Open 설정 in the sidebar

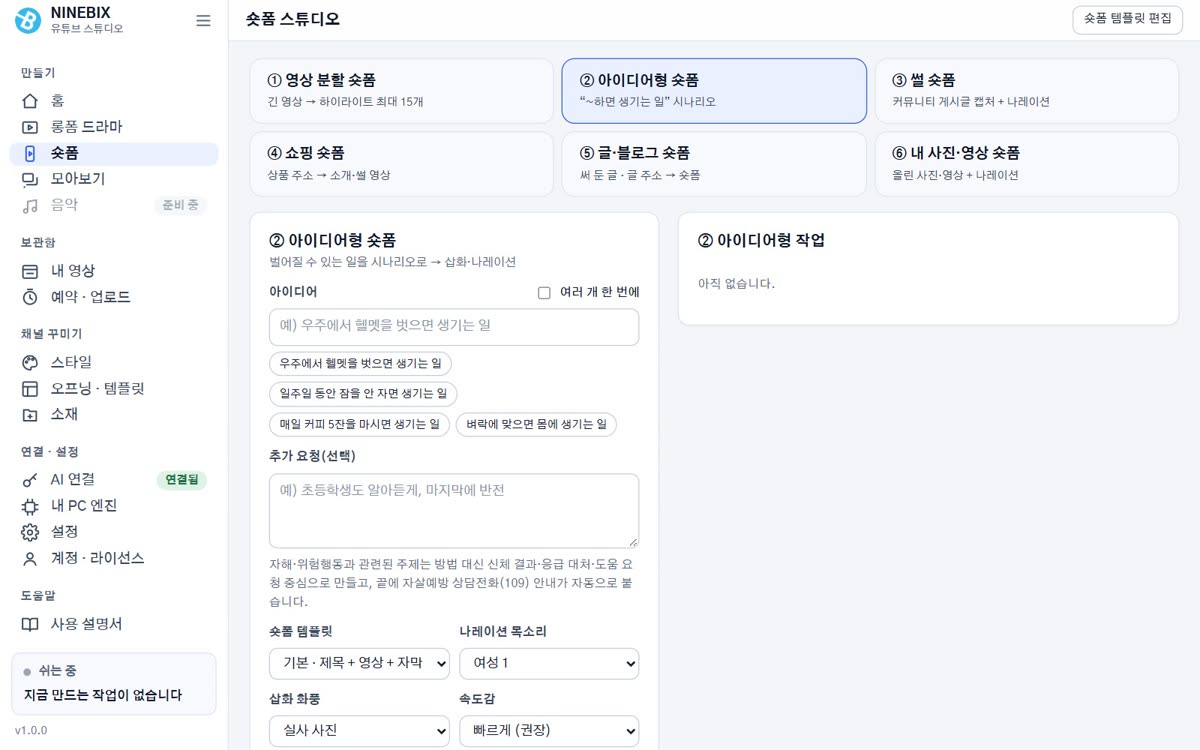pyautogui.click(x=114, y=532)
